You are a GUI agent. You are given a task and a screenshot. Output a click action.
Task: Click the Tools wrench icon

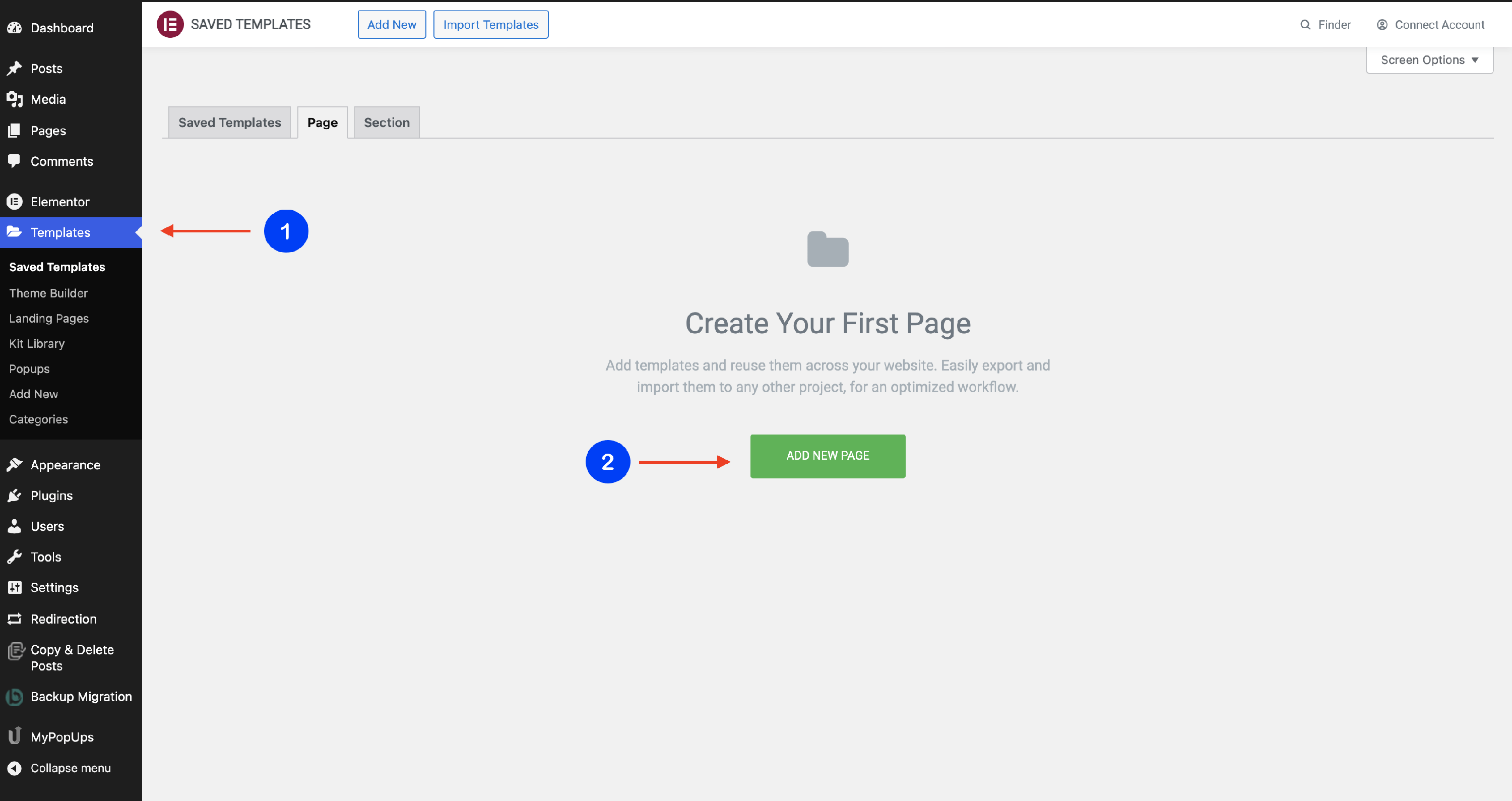tap(15, 557)
